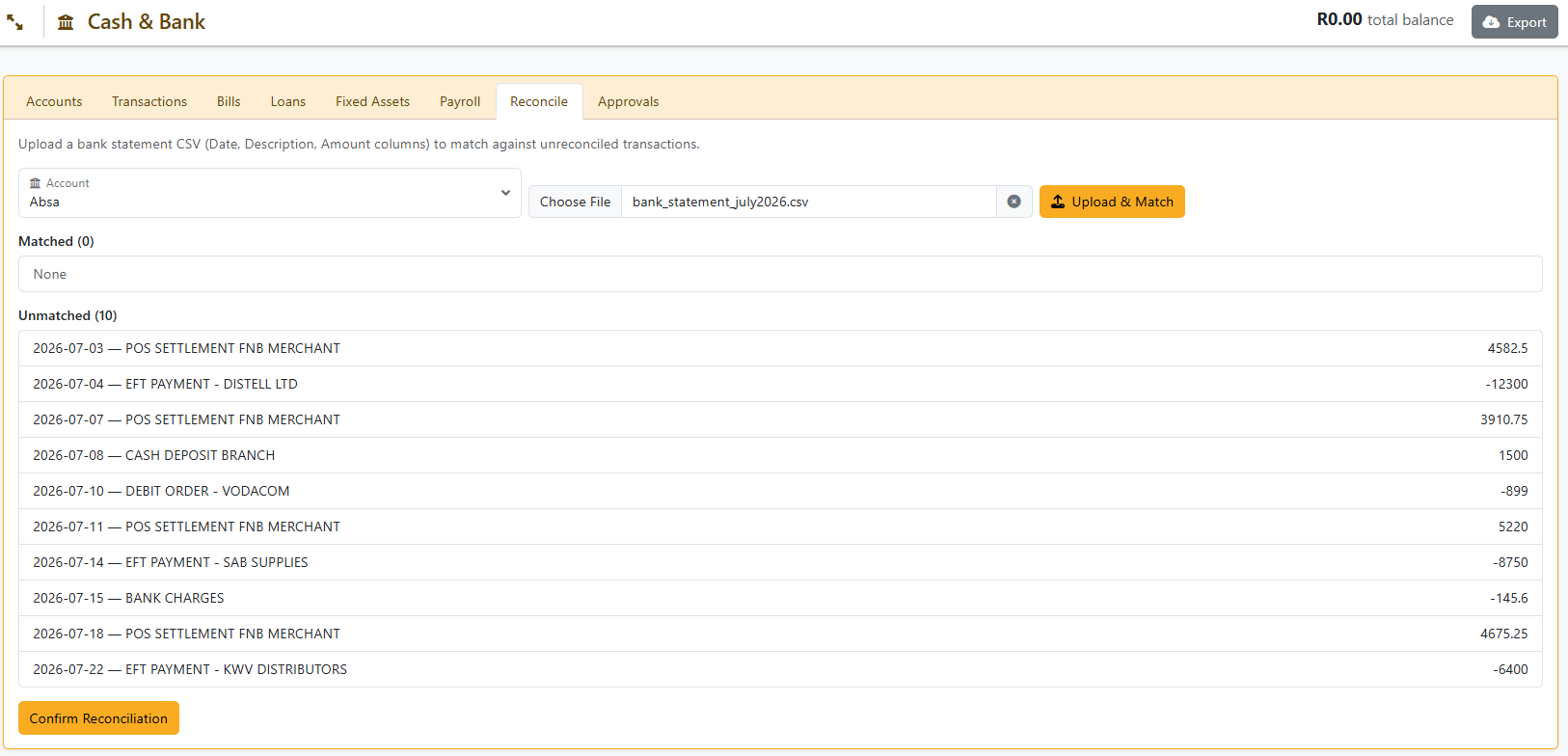This screenshot has width=1568, height=756.
Task: Open the Fixed Assets tab
Action: [x=372, y=101]
